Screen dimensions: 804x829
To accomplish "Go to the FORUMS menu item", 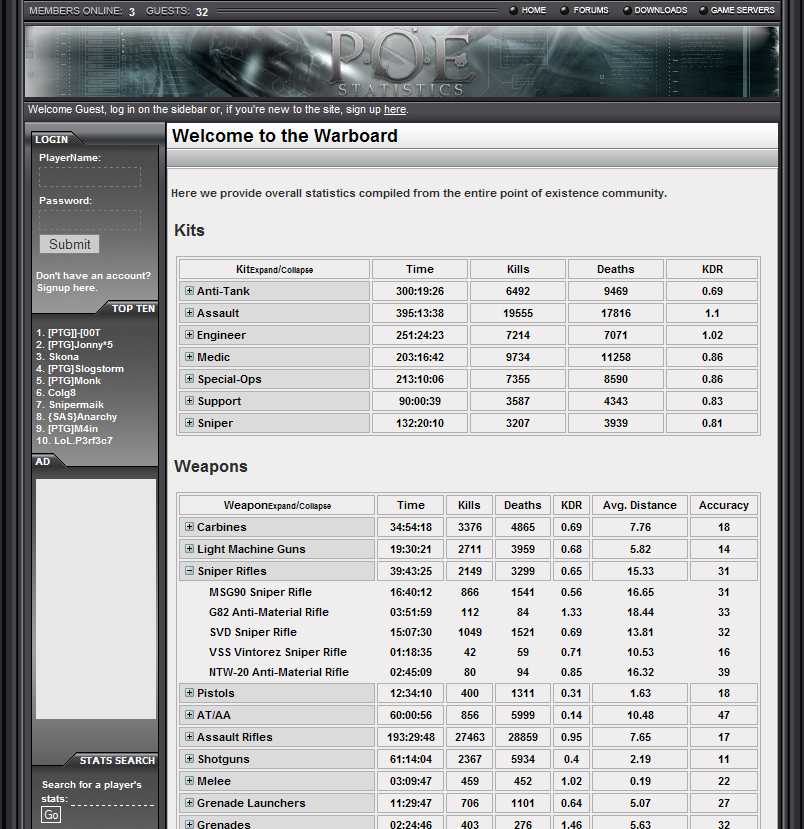I will (590, 10).
